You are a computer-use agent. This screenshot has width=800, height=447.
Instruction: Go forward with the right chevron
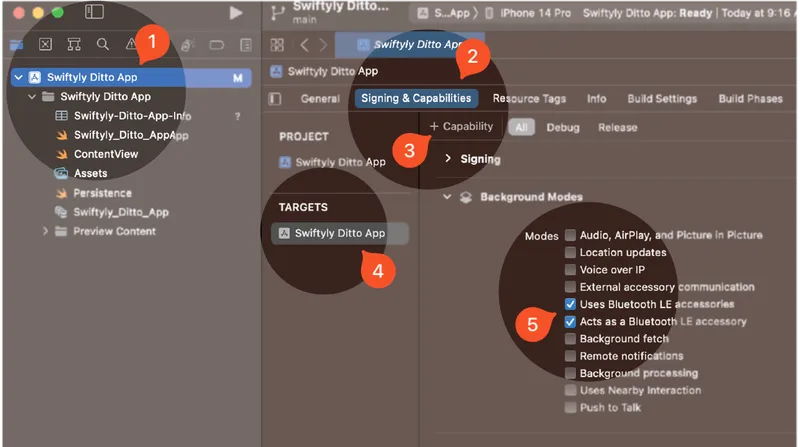click(323, 45)
